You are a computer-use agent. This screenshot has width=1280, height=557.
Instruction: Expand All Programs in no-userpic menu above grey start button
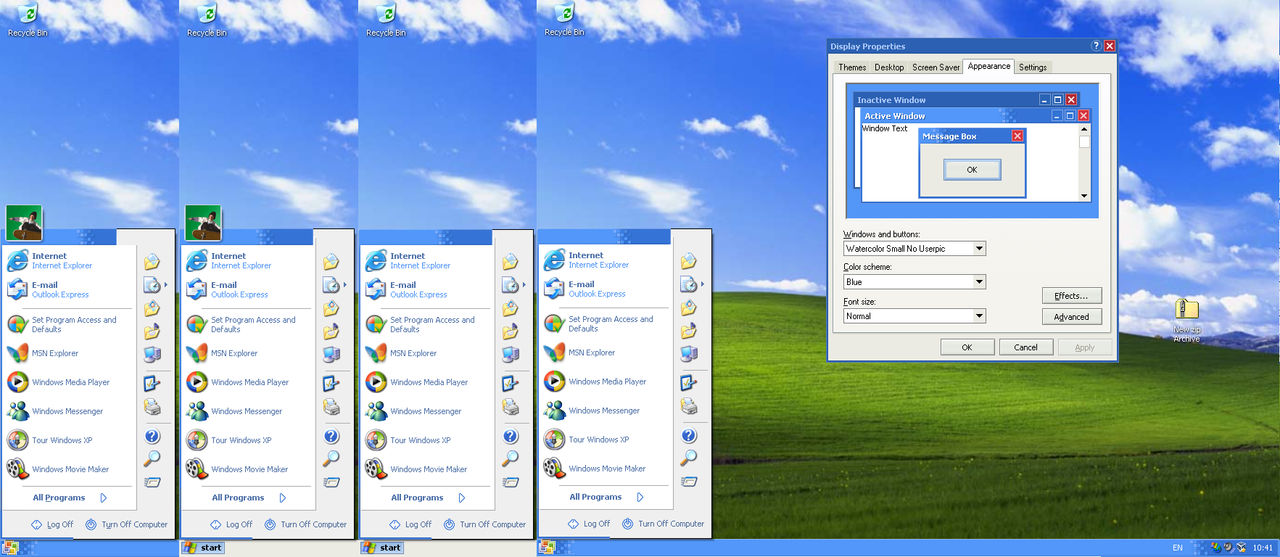pos(429,497)
